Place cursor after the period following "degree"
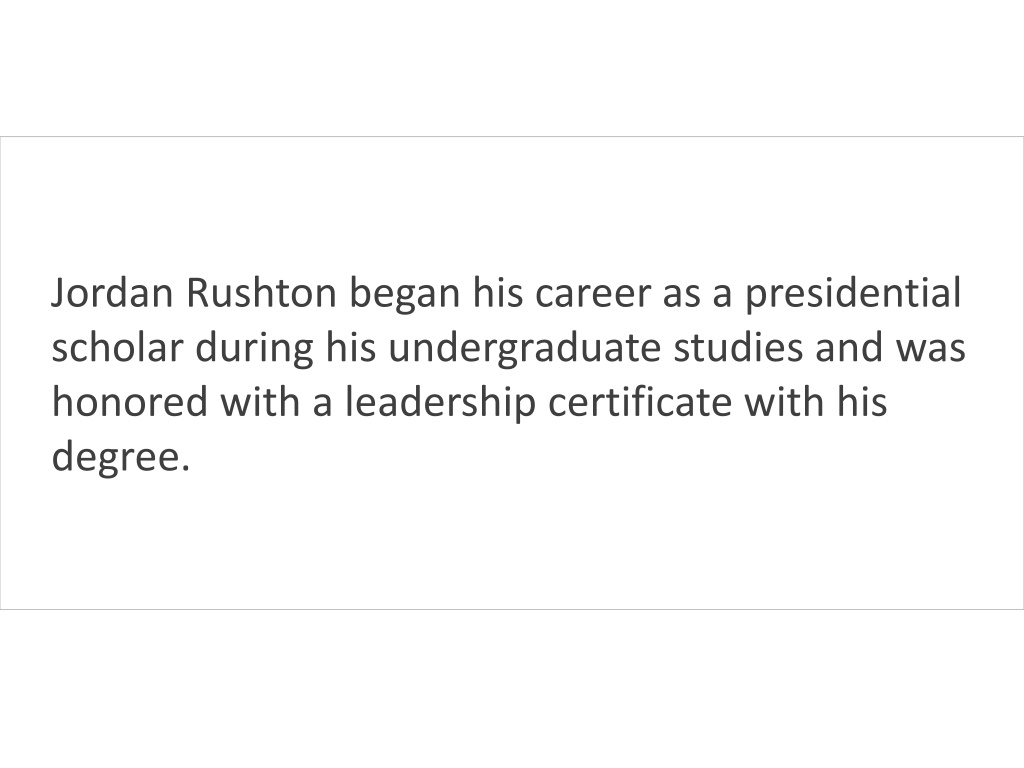Viewport: 1024px width, 768px height. pos(191,457)
